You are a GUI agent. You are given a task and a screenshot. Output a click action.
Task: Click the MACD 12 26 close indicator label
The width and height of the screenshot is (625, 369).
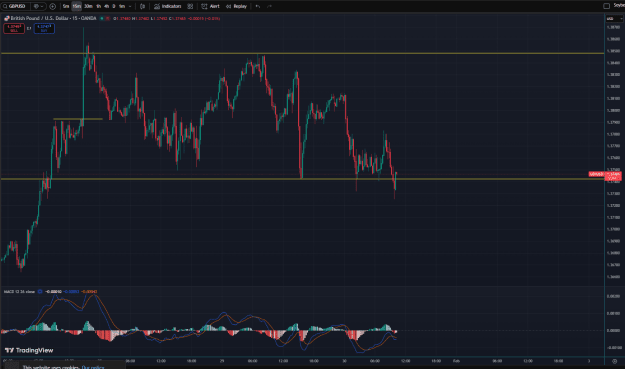[19, 292]
